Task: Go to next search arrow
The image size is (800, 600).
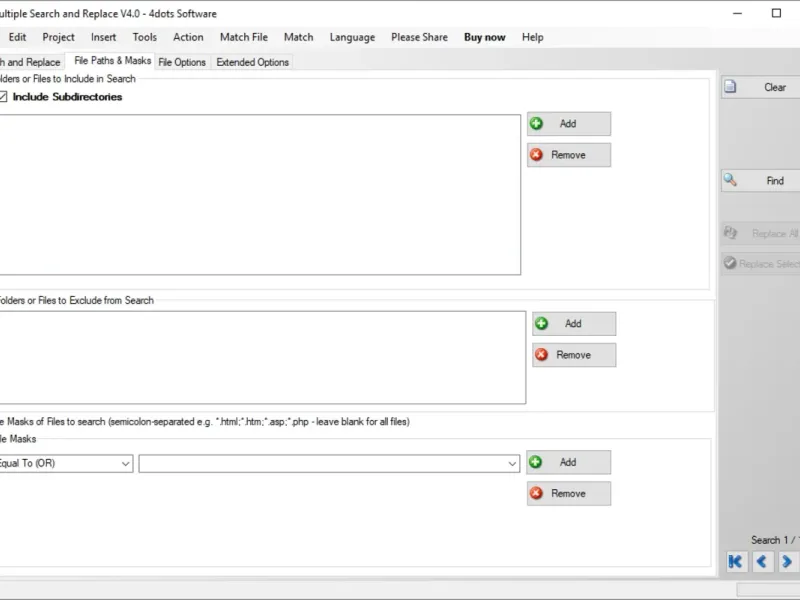Action: click(x=788, y=562)
